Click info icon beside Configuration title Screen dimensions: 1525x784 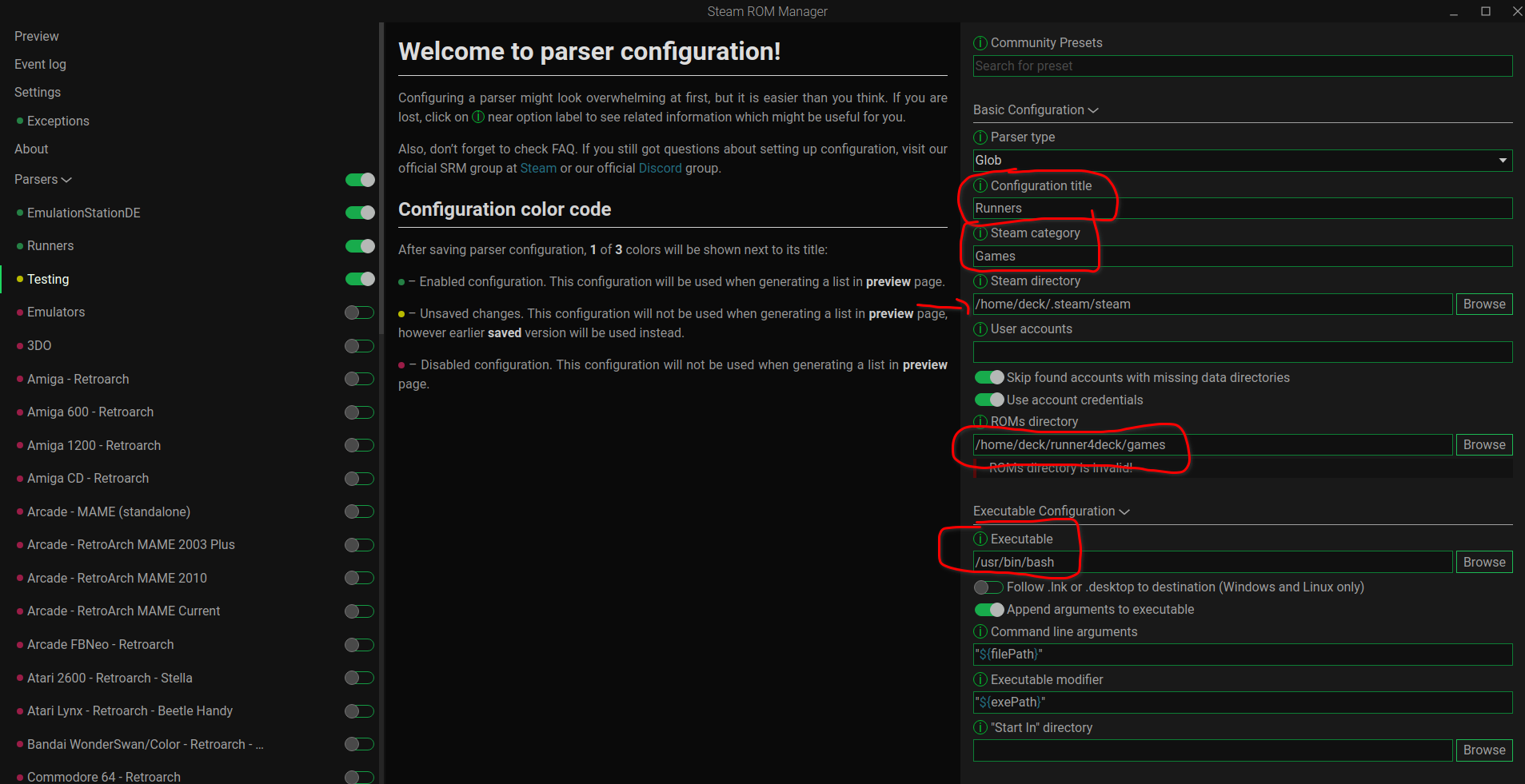(x=980, y=186)
